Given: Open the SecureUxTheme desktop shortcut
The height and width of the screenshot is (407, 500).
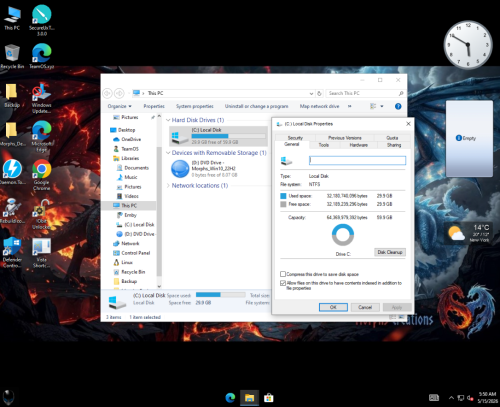Looking at the screenshot, I should click(x=42, y=20).
